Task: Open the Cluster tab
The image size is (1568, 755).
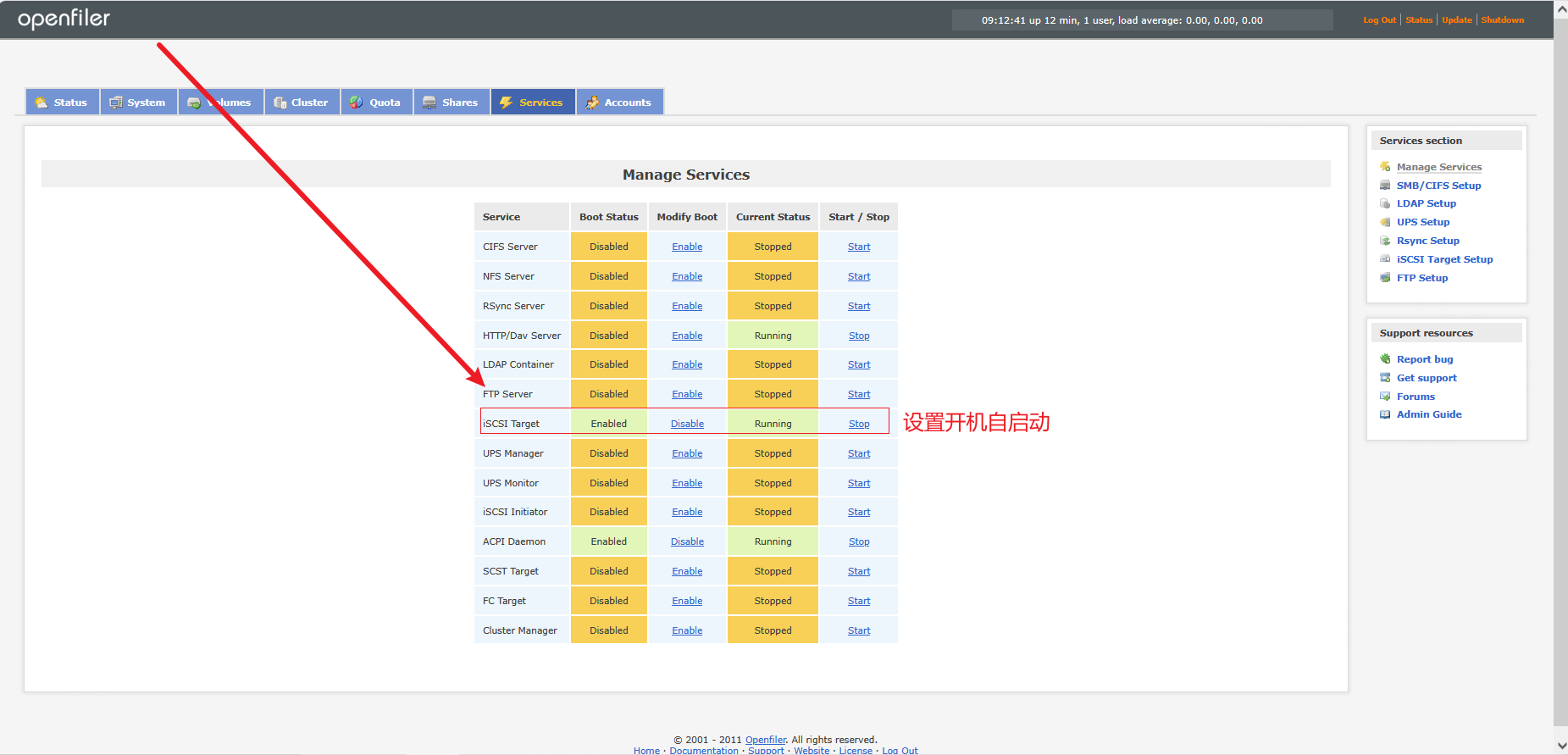Action: (302, 103)
